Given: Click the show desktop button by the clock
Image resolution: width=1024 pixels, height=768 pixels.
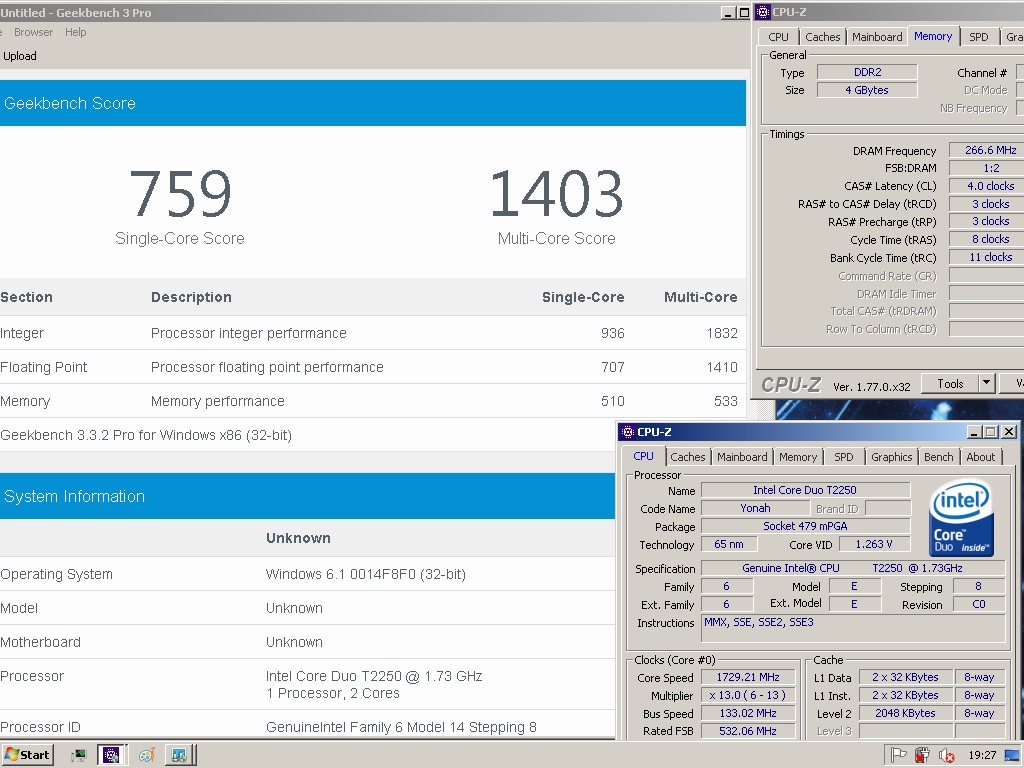Looking at the screenshot, I should click(1013, 756).
